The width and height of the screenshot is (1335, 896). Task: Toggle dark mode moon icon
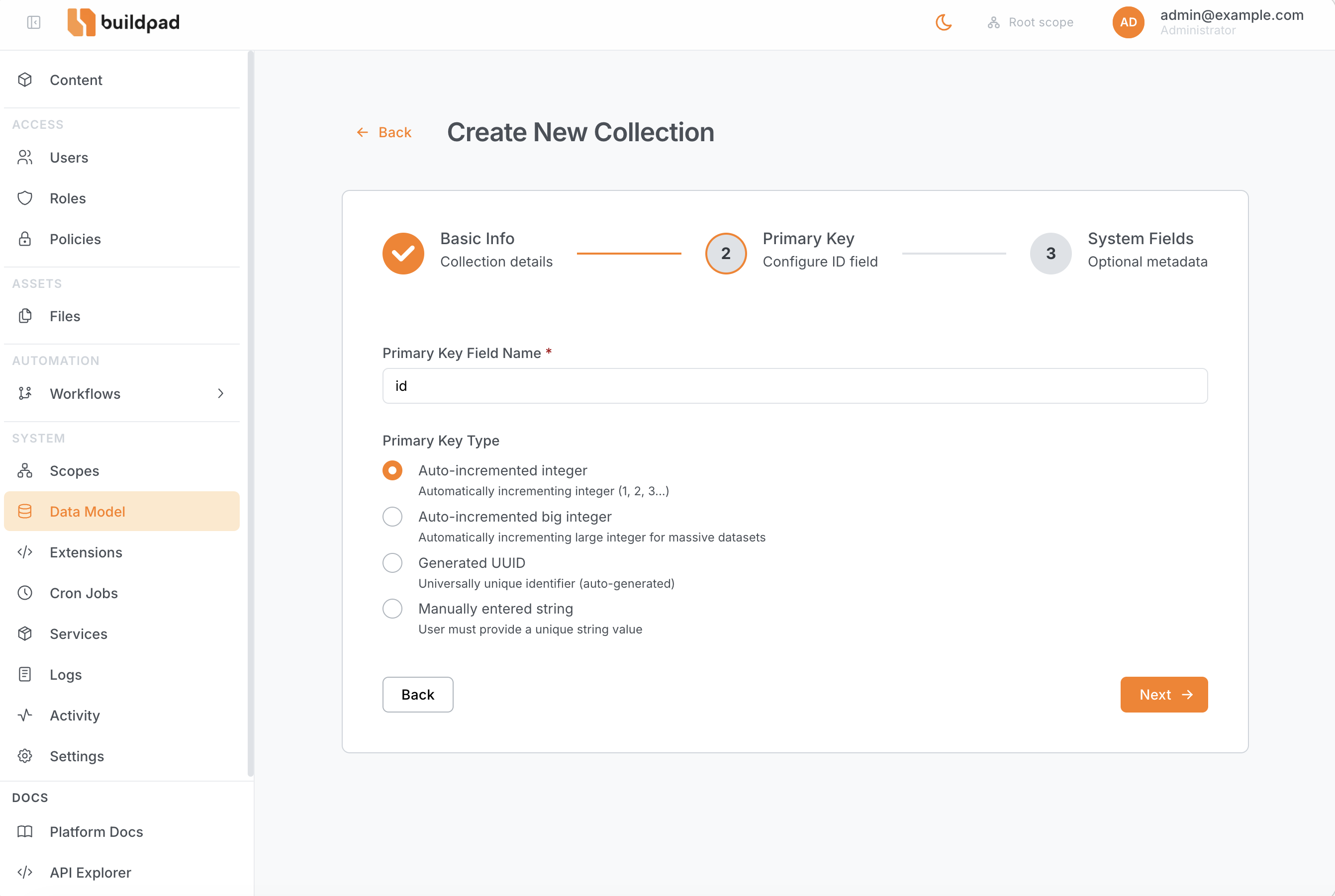pyautogui.click(x=944, y=22)
